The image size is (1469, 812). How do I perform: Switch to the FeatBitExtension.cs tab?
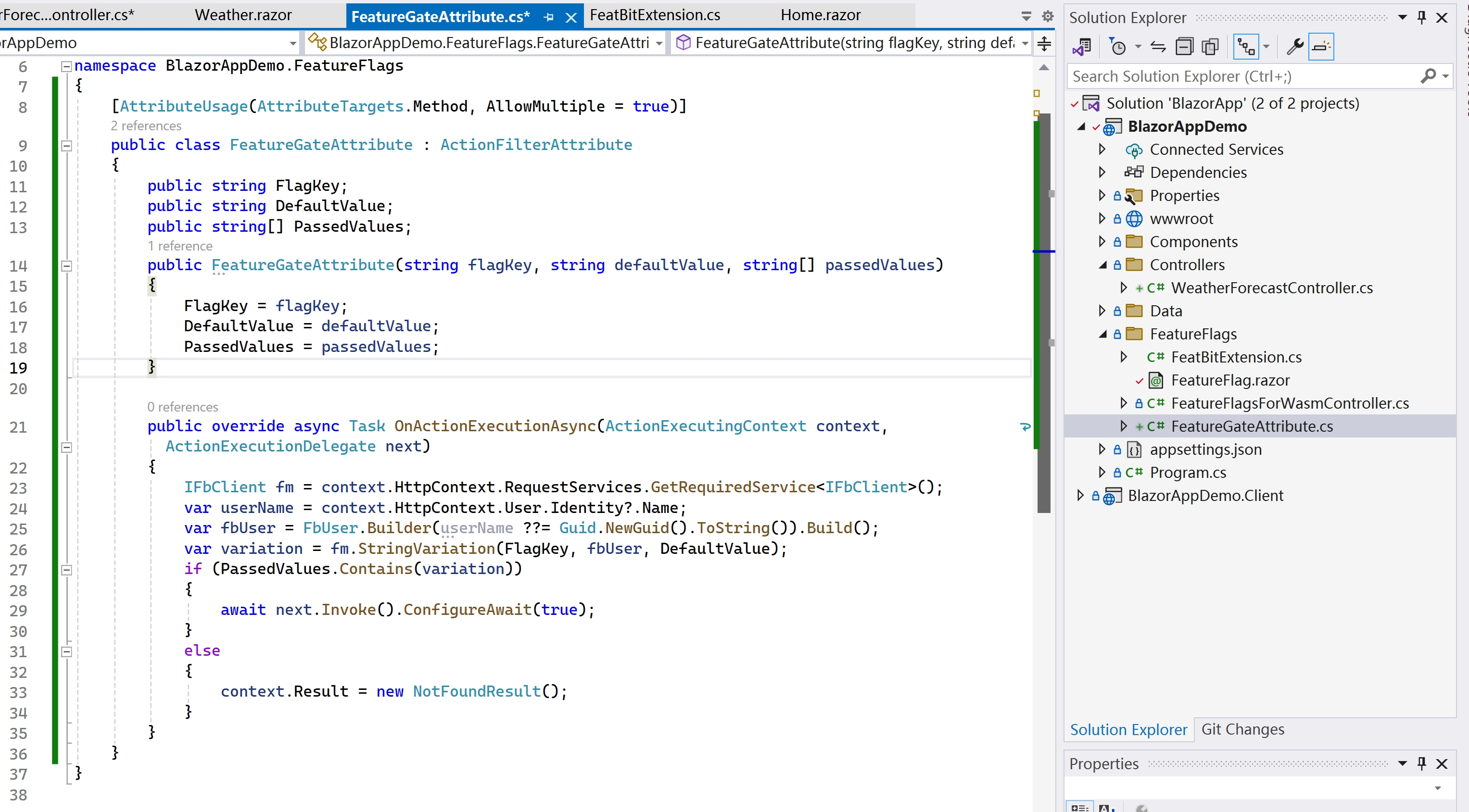tap(655, 15)
